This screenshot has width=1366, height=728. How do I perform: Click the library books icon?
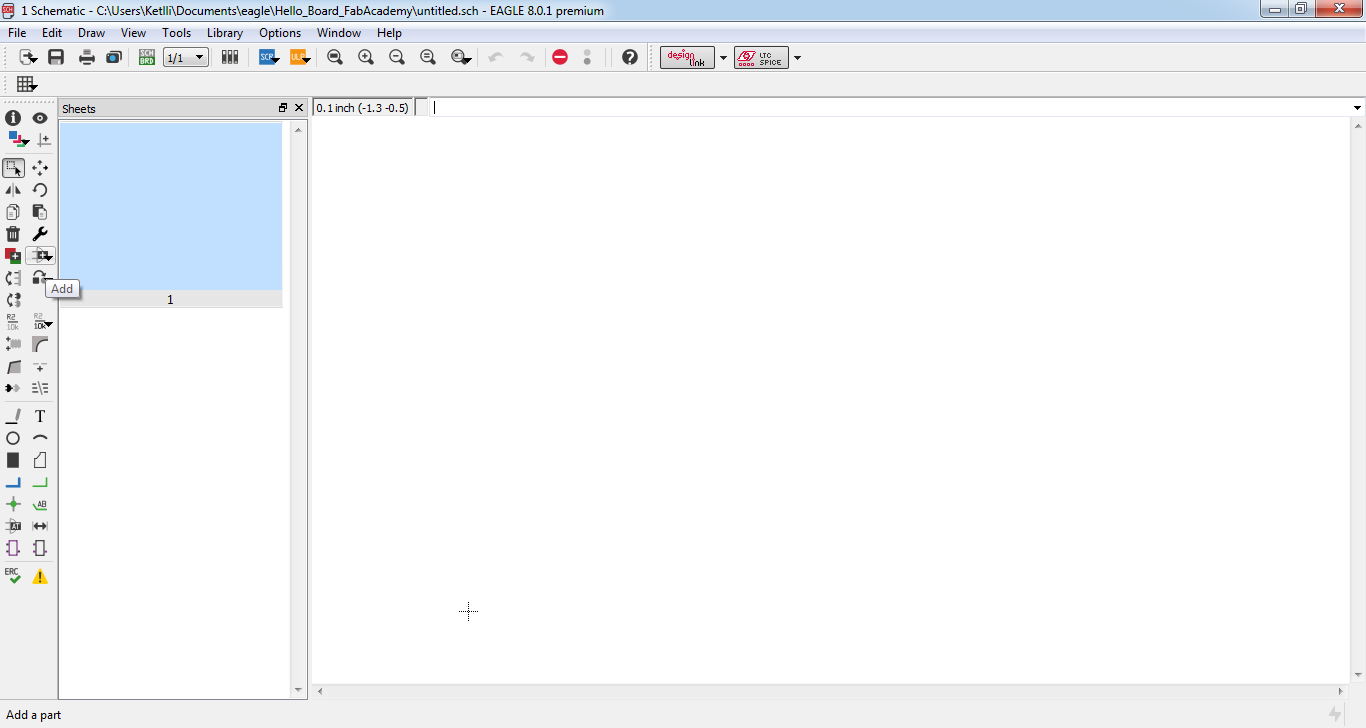[x=230, y=57]
